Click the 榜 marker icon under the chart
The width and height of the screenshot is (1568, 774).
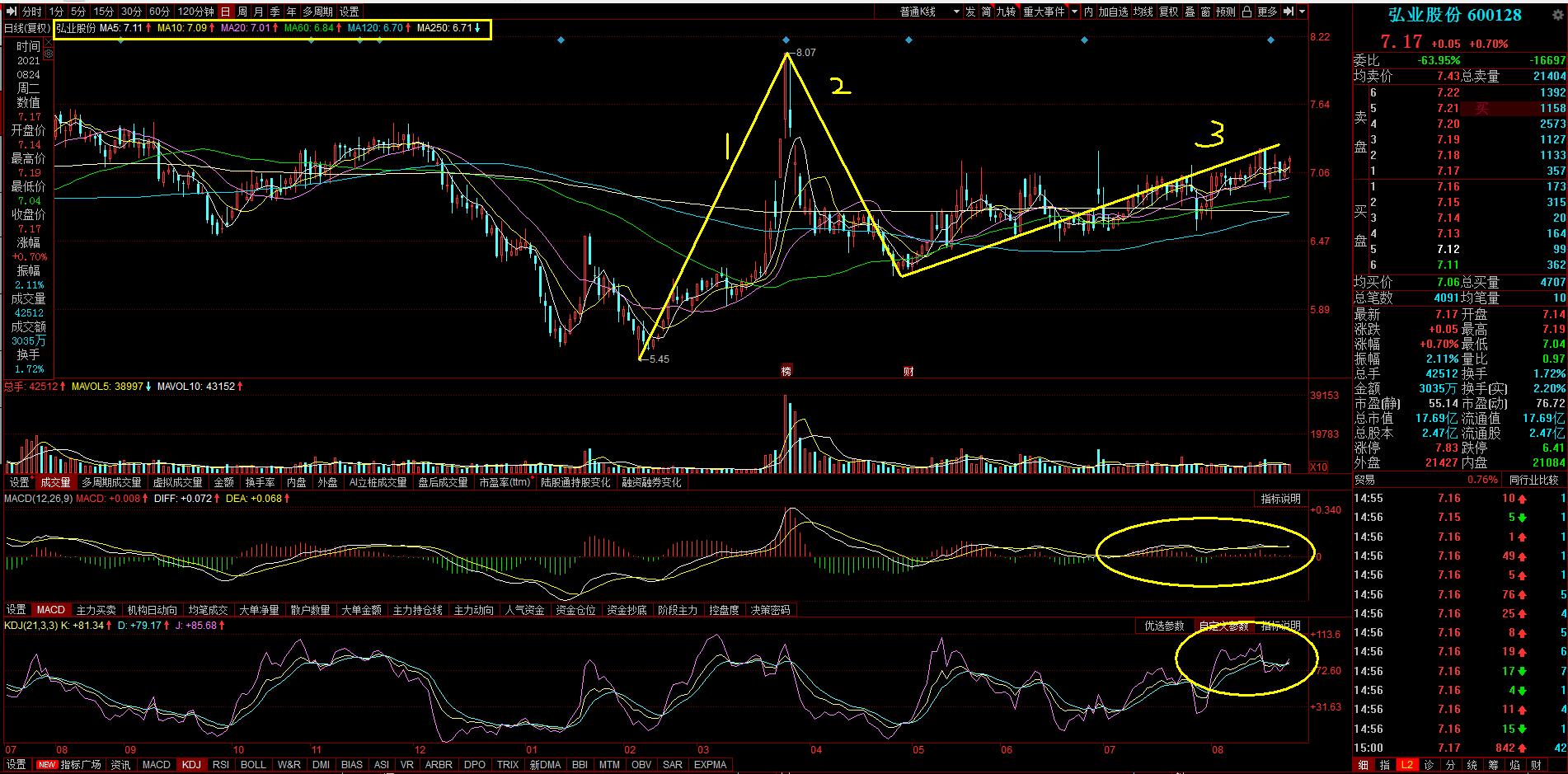[x=786, y=371]
